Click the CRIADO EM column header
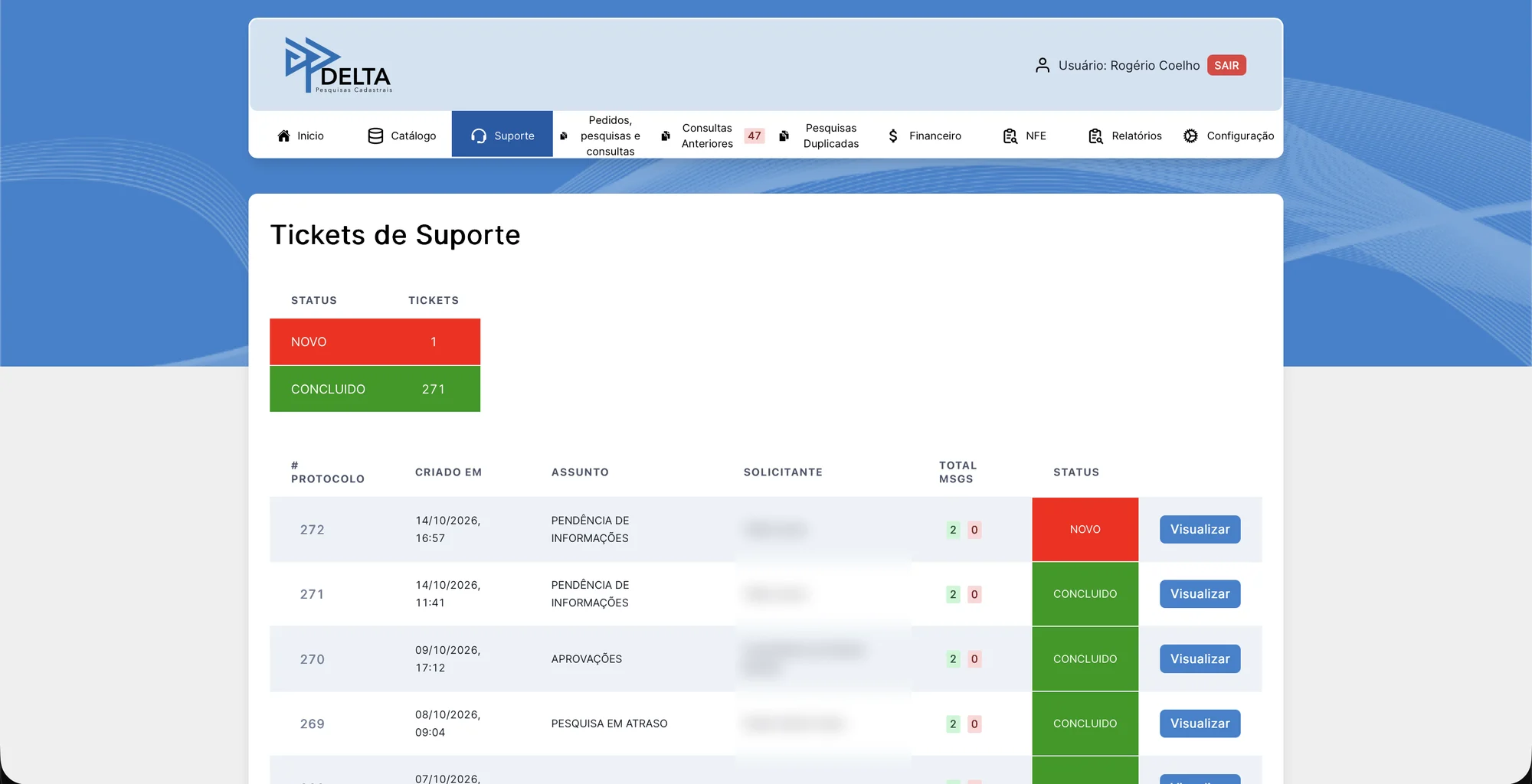 (448, 472)
